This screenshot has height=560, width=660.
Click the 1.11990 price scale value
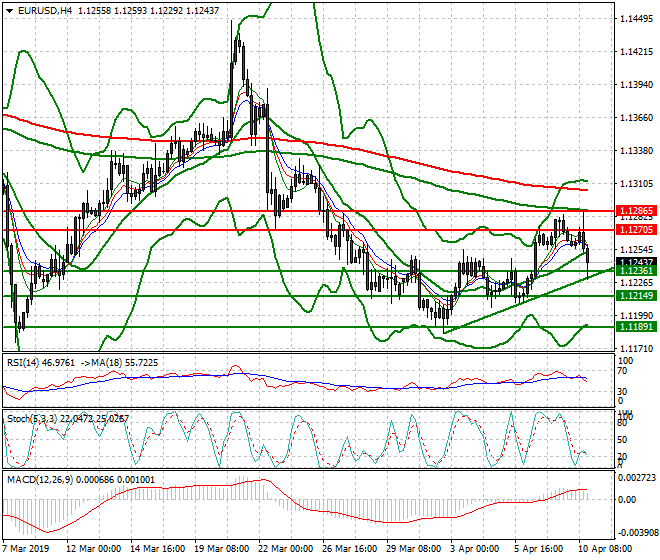(637, 315)
